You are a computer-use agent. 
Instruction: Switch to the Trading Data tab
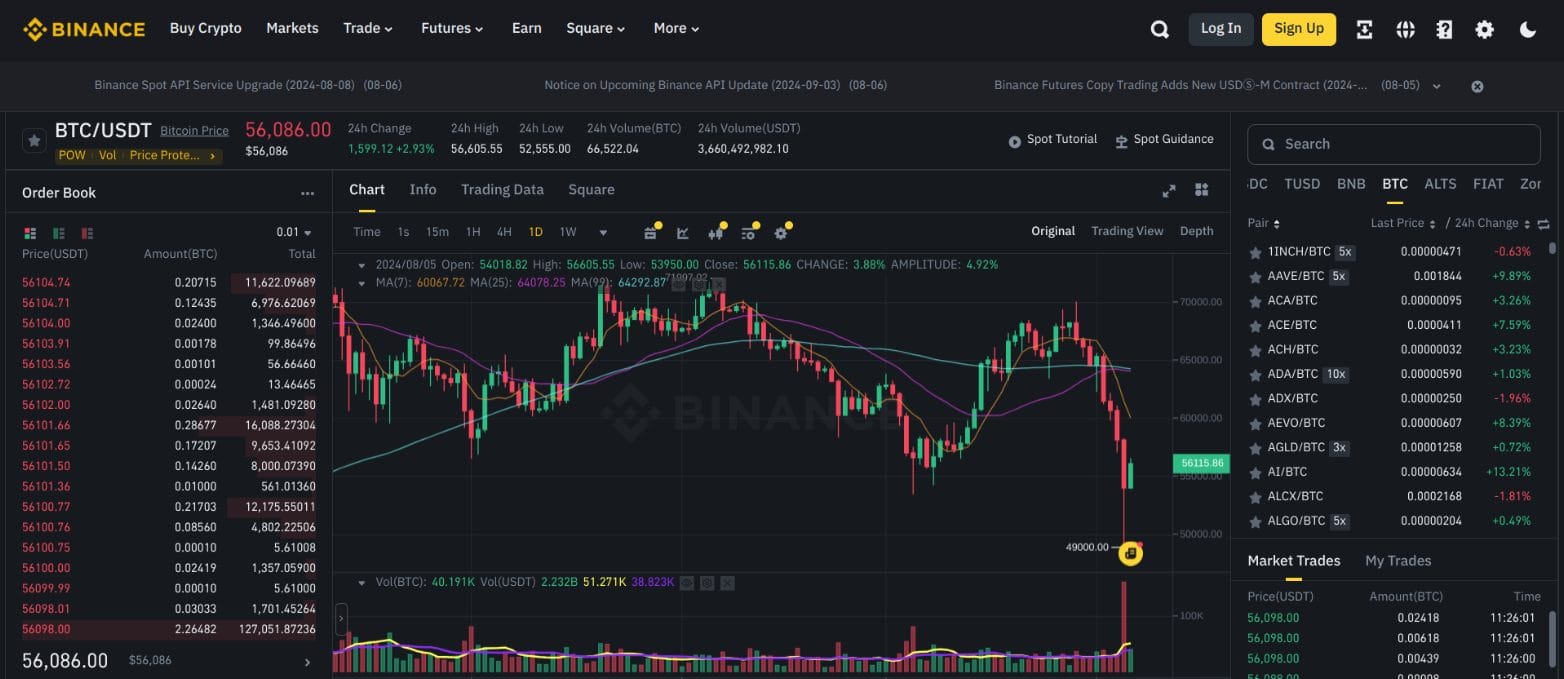pos(502,190)
